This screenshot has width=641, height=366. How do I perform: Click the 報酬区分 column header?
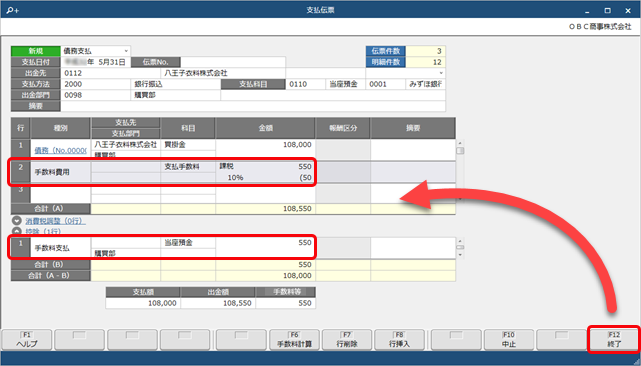tap(343, 128)
